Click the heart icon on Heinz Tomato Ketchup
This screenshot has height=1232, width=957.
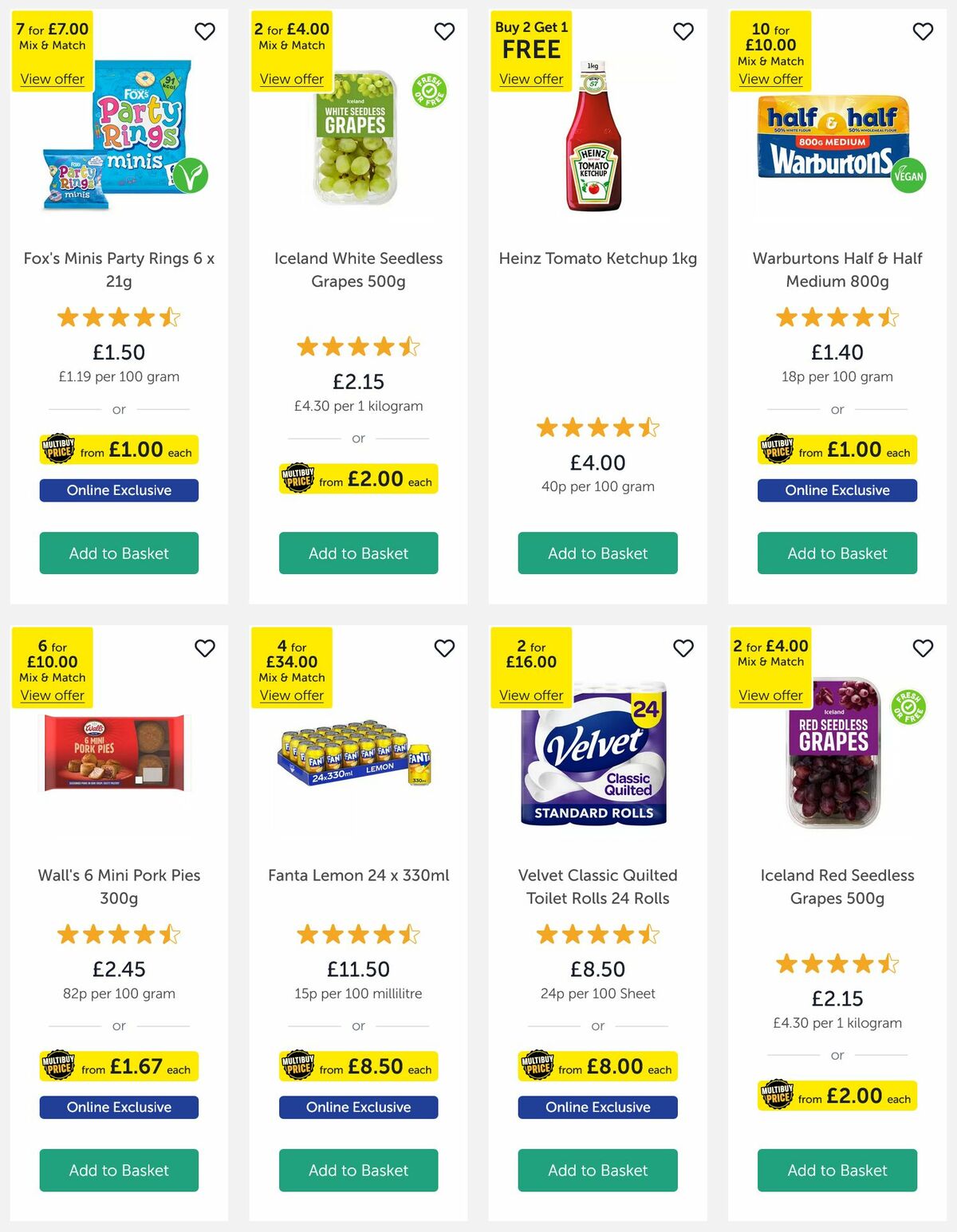pos(683,31)
